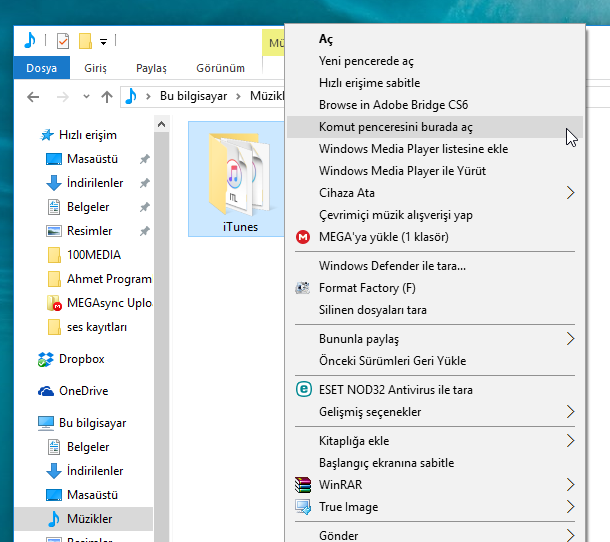Select Hızlı erişim in navigation pane
The height and width of the screenshot is (542, 610).
(88, 135)
